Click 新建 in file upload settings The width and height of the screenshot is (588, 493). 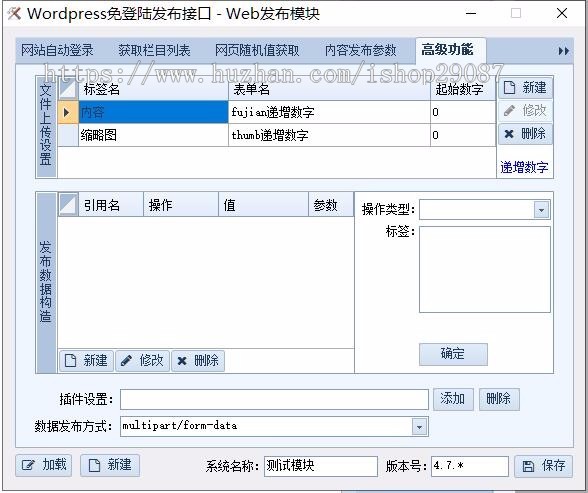tap(525, 88)
